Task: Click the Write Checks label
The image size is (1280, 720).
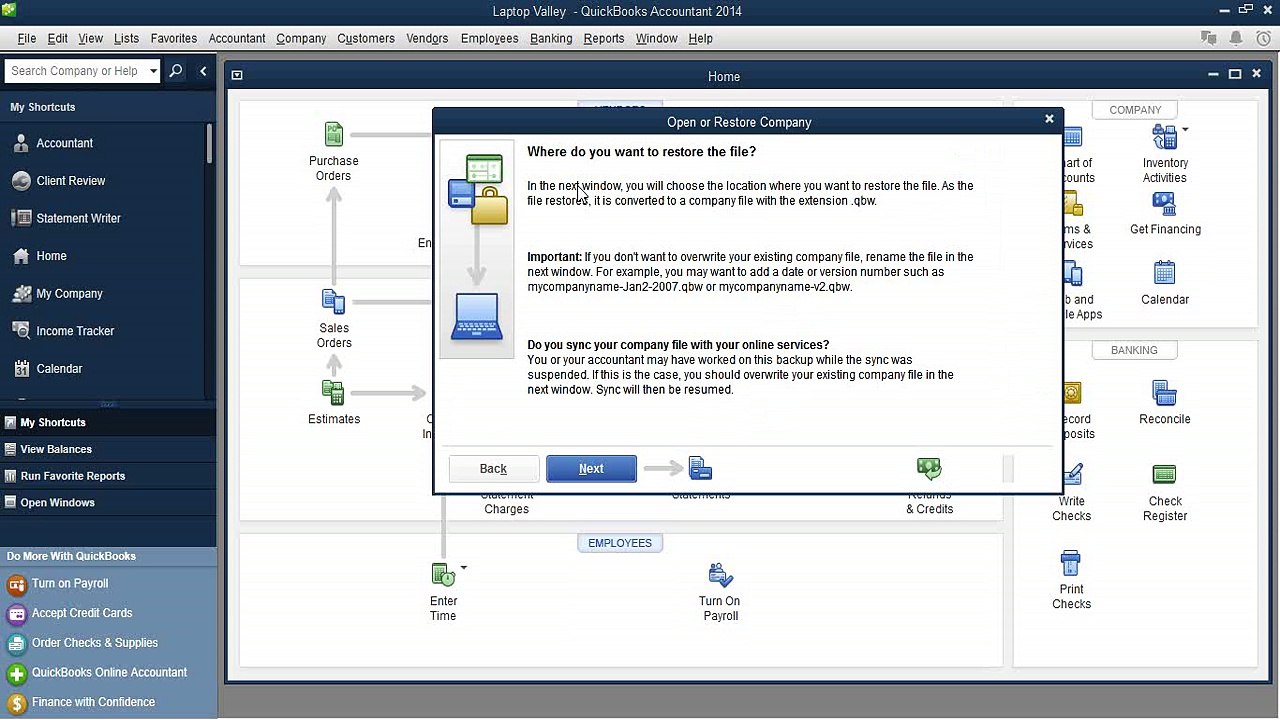Action: tap(1071, 509)
